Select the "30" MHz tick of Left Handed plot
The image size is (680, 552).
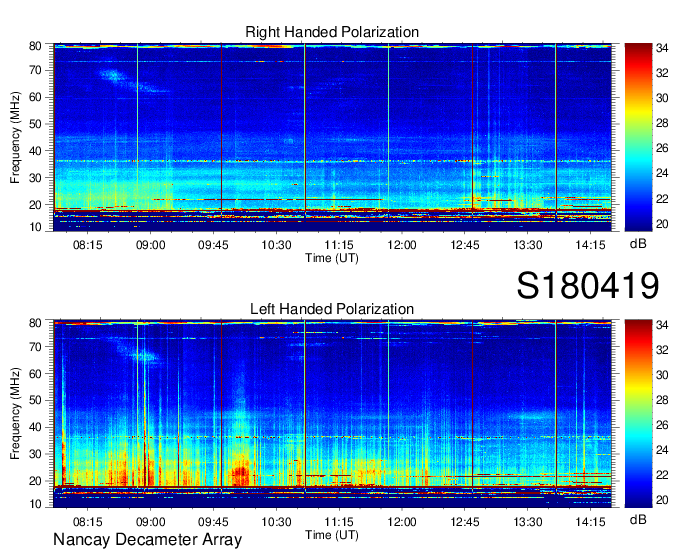tap(36, 454)
